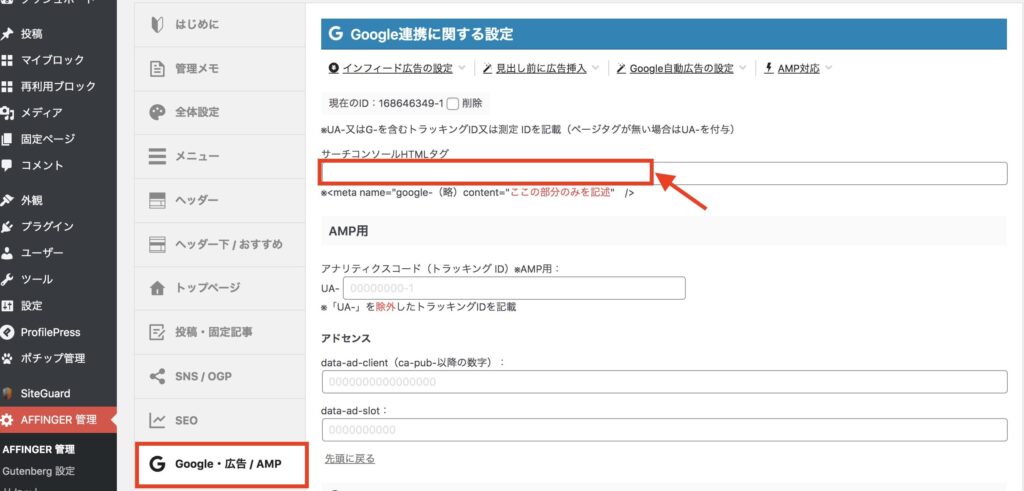Viewport: 1024px width, 491px height.
Task: Click the grid icon beside 再利用ブロック
Action: coord(7,86)
